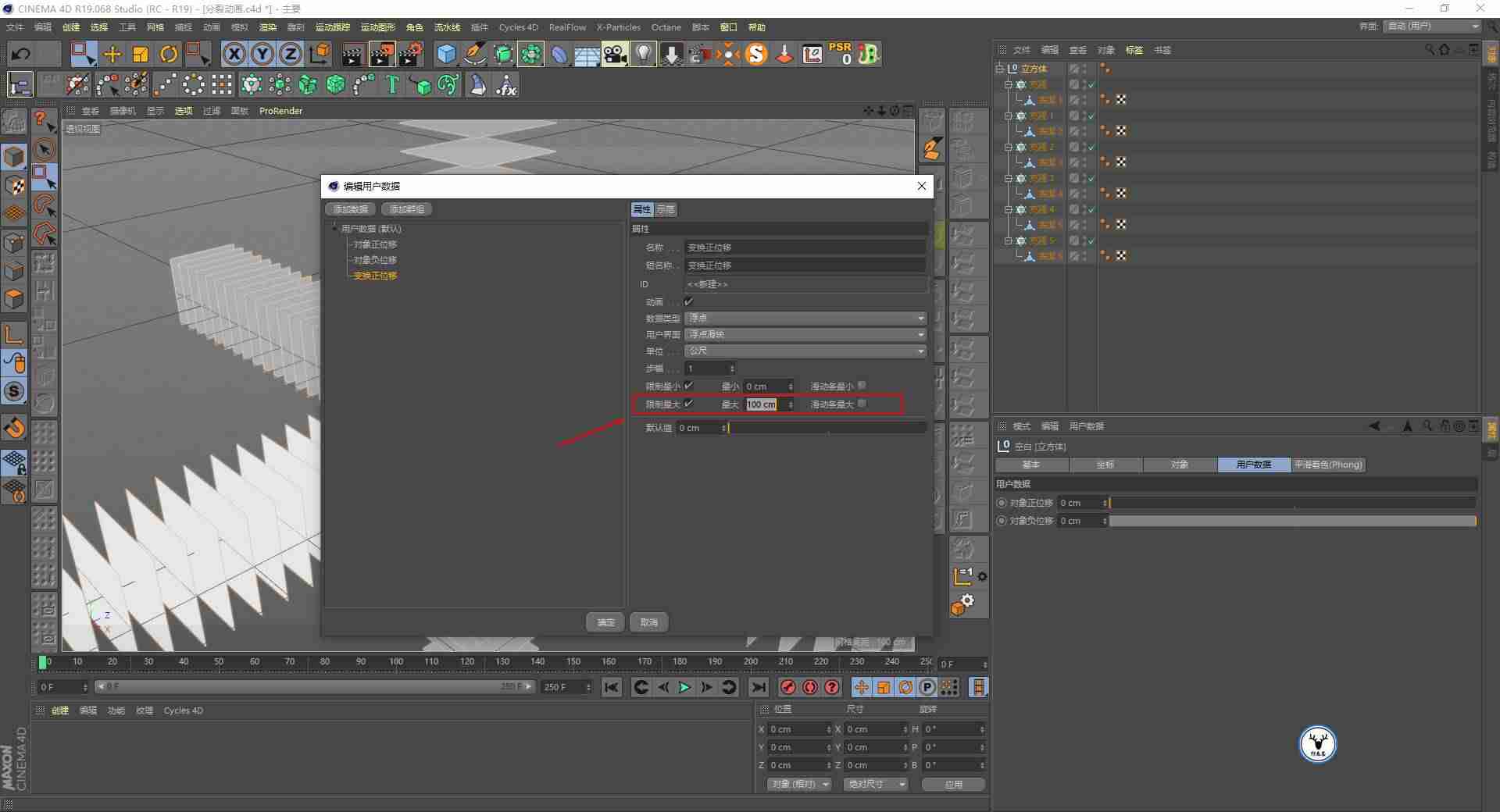The width and height of the screenshot is (1500, 812).
Task: Open the 运动图形 menu
Action: pos(378,27)
